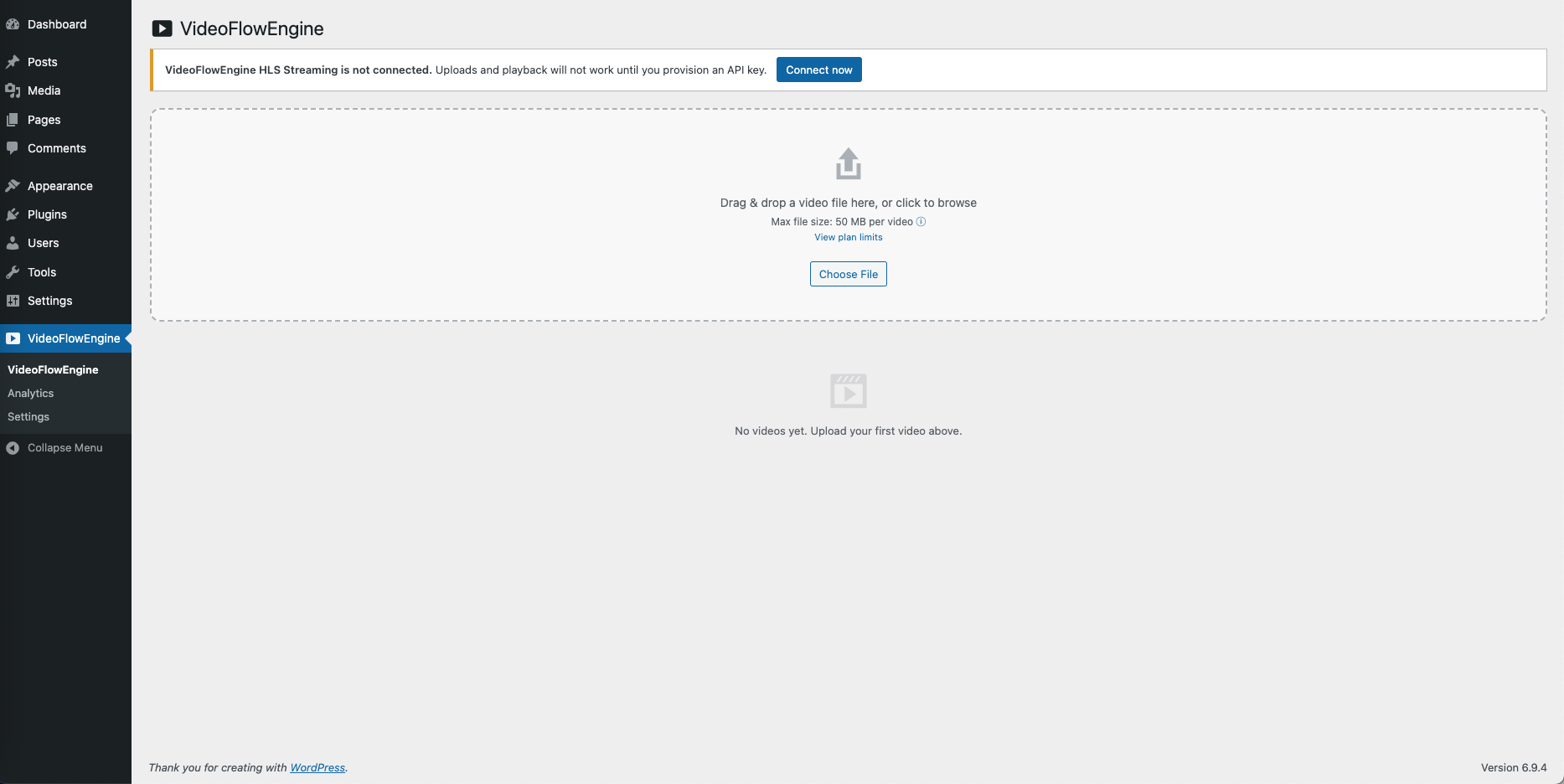
Task: Click the Connect now button
Action: click(x=818, y=70)
